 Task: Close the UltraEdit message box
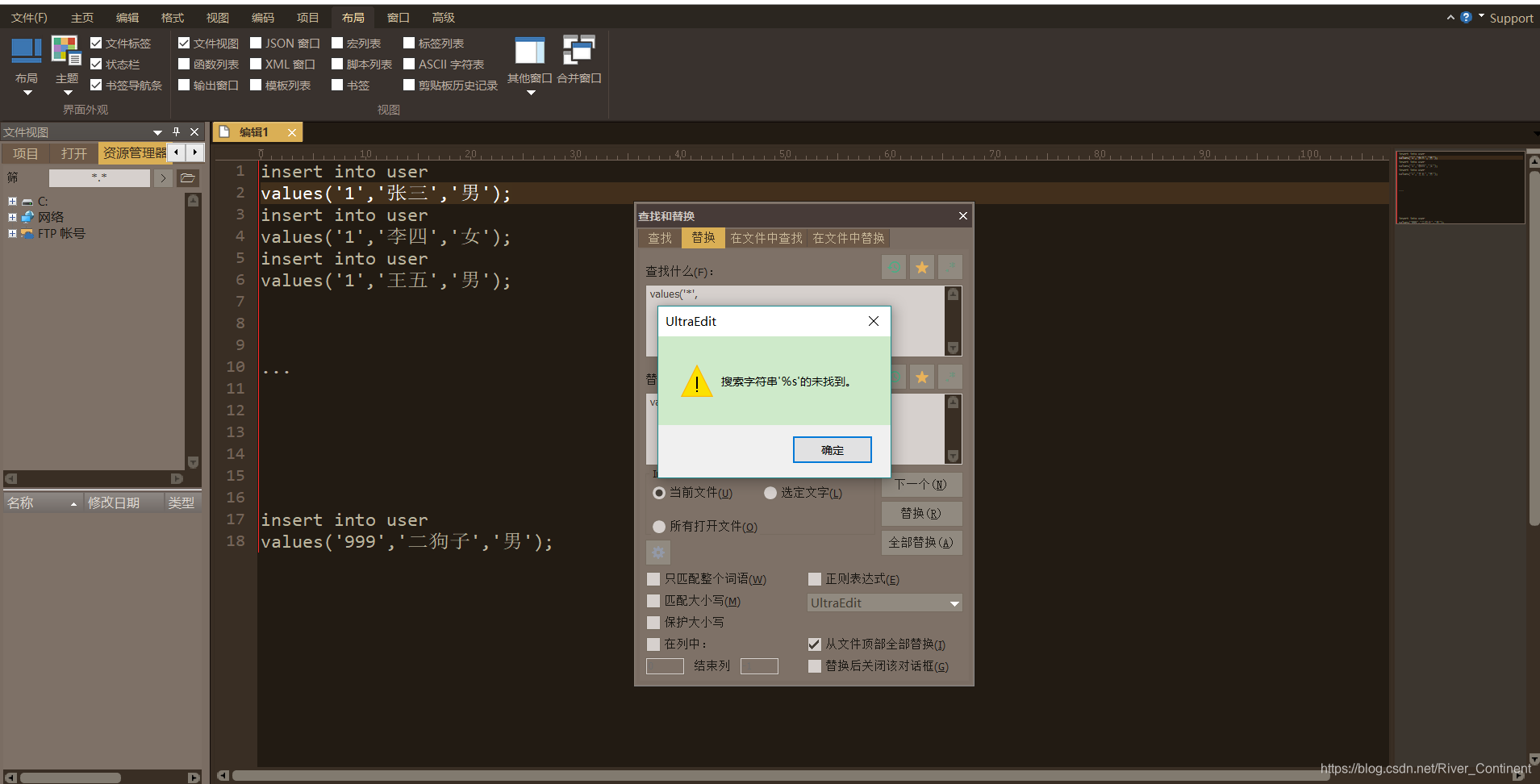(874, 321)
